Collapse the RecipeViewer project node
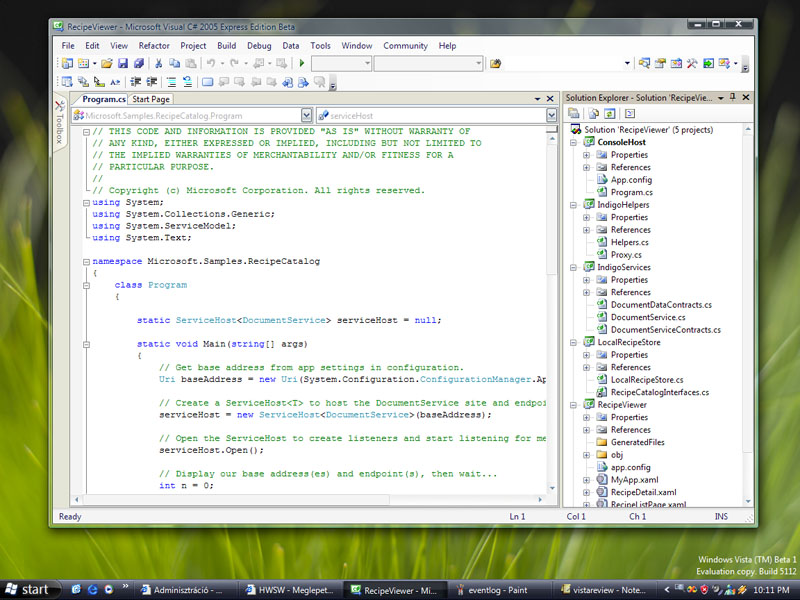This screenshot has height=600, width=800. click(573, 405)
